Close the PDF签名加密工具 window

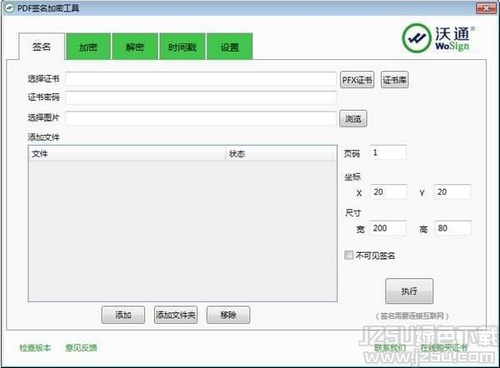(486, 8)
